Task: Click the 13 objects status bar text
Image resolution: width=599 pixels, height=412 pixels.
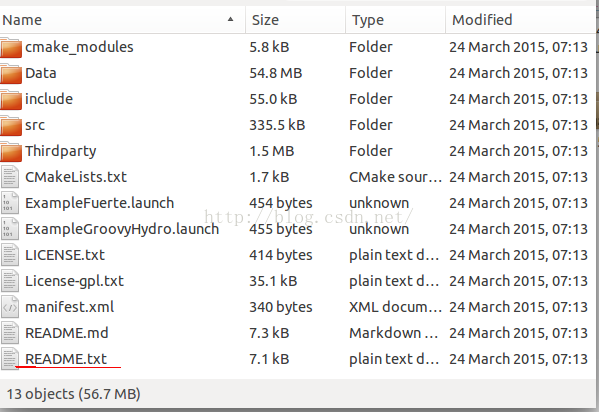Action: [74, 394]
